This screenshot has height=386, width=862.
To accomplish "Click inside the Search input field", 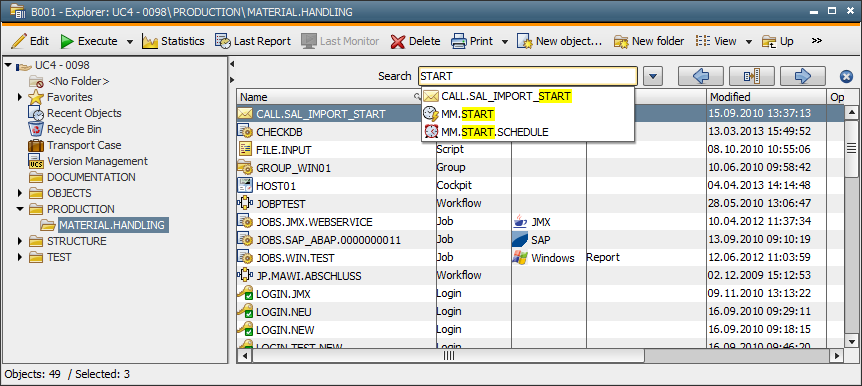I will [x=528, y=76].
